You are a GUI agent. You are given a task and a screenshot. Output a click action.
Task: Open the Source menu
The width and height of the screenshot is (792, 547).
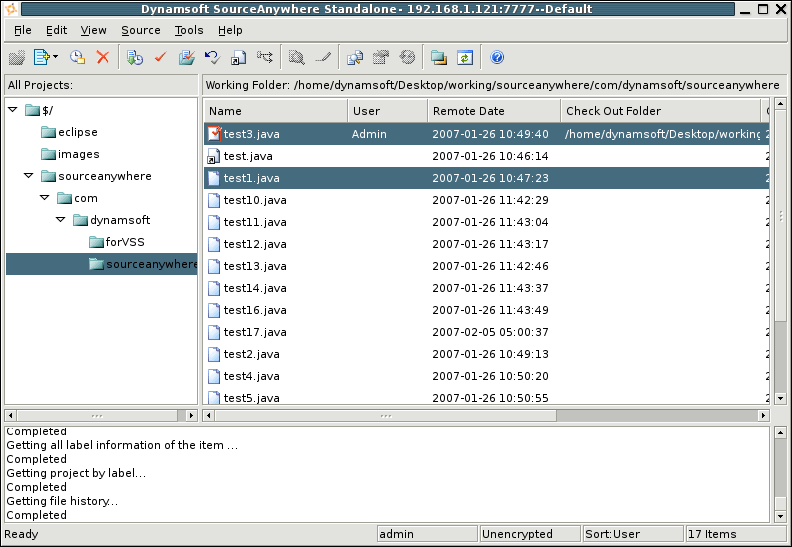coord(140,30)
